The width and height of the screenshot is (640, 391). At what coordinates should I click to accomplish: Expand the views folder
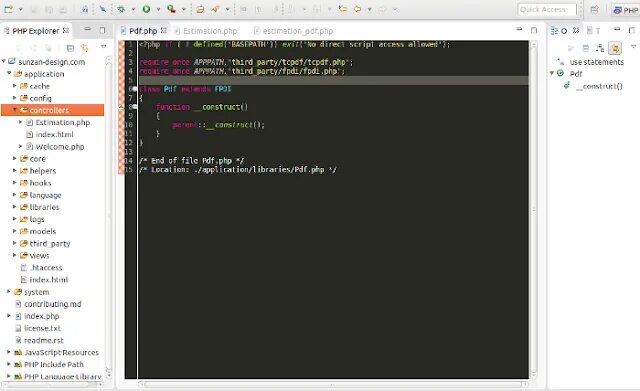point(15,255)
